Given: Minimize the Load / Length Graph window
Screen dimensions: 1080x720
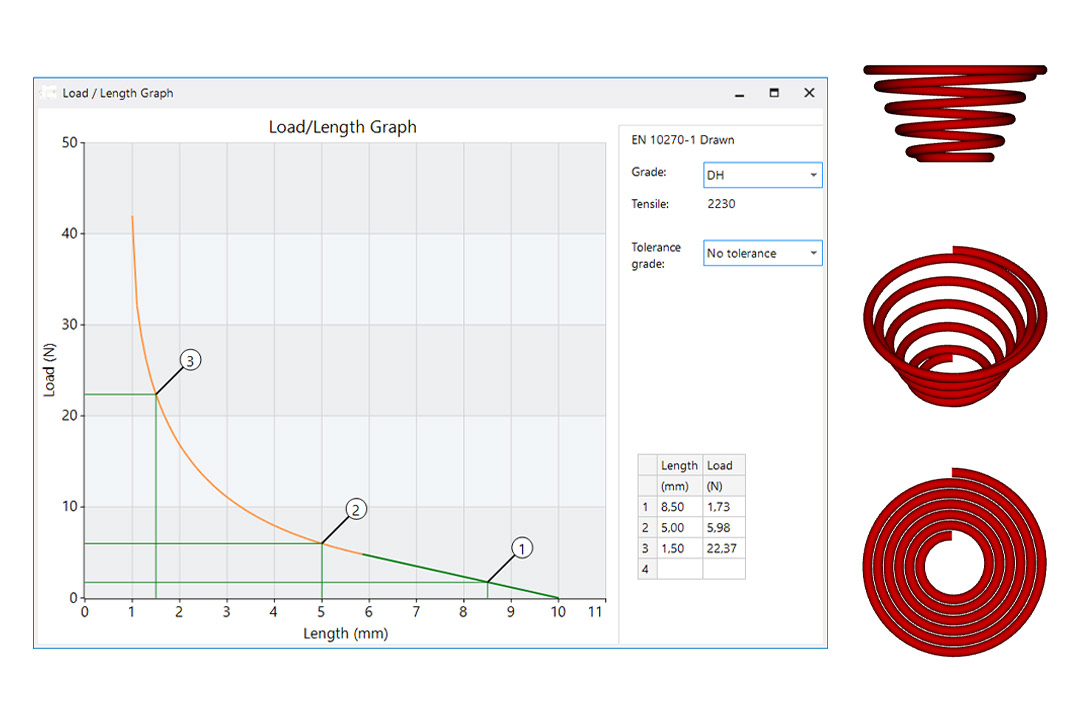Looking at the screenshot, I should pos(739,93).
